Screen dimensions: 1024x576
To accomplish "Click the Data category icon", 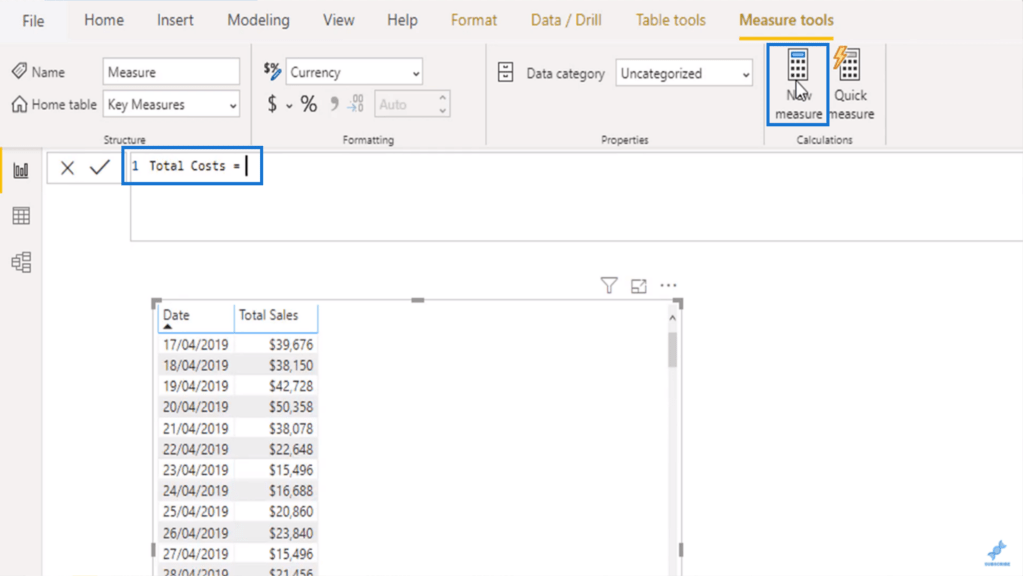I will click(505, 72).
